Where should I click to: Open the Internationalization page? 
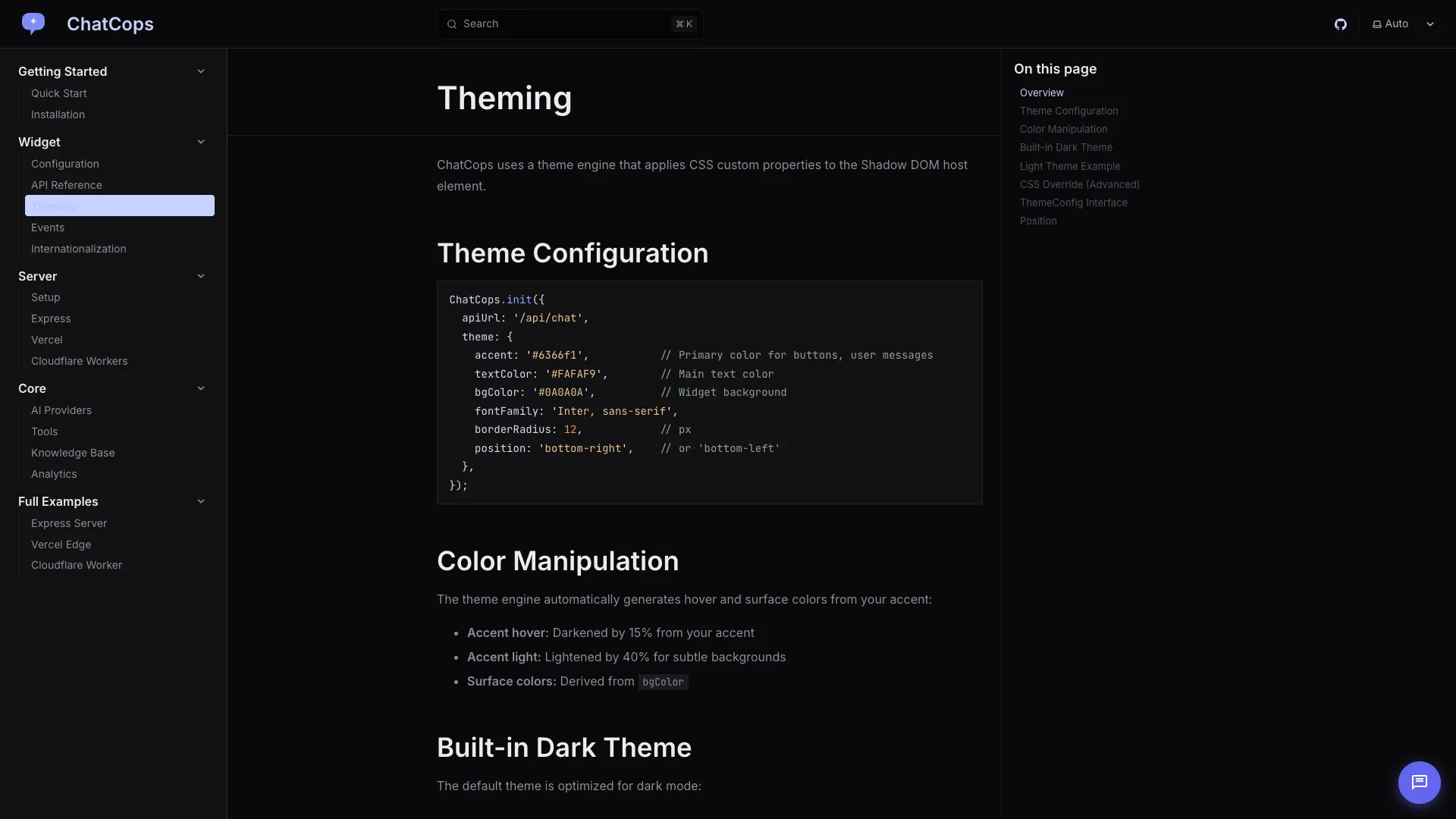click(x=79, y=249)
